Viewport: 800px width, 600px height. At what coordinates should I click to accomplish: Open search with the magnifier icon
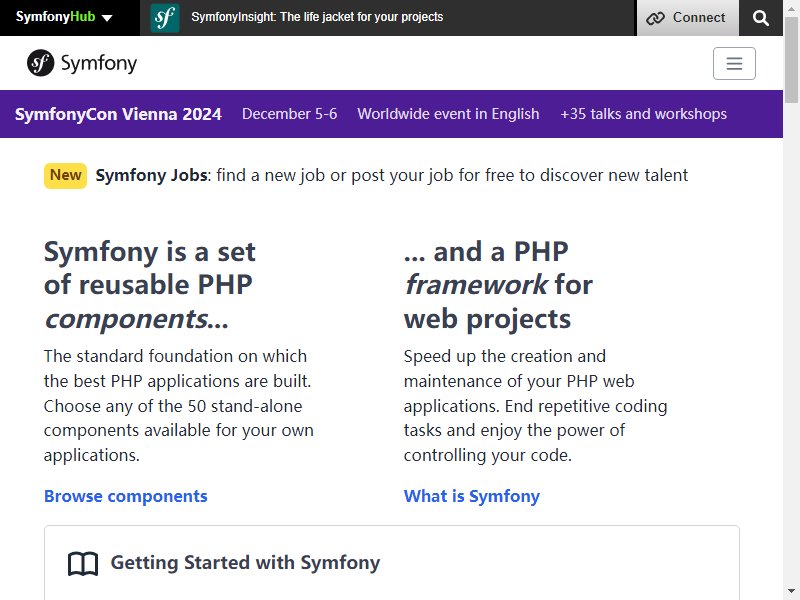coord(760,18)
